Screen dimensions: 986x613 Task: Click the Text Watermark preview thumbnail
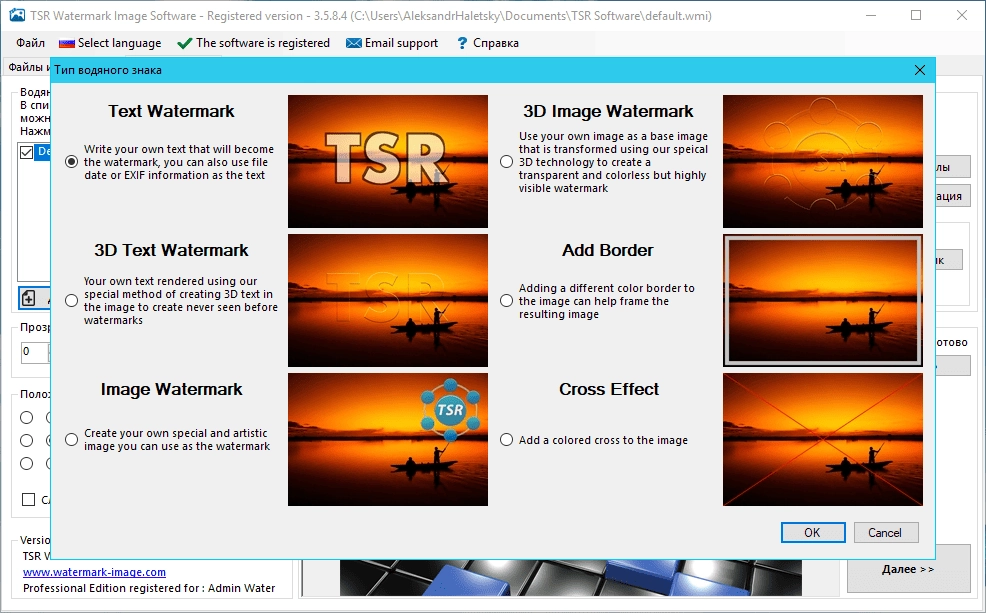point(388,162)
